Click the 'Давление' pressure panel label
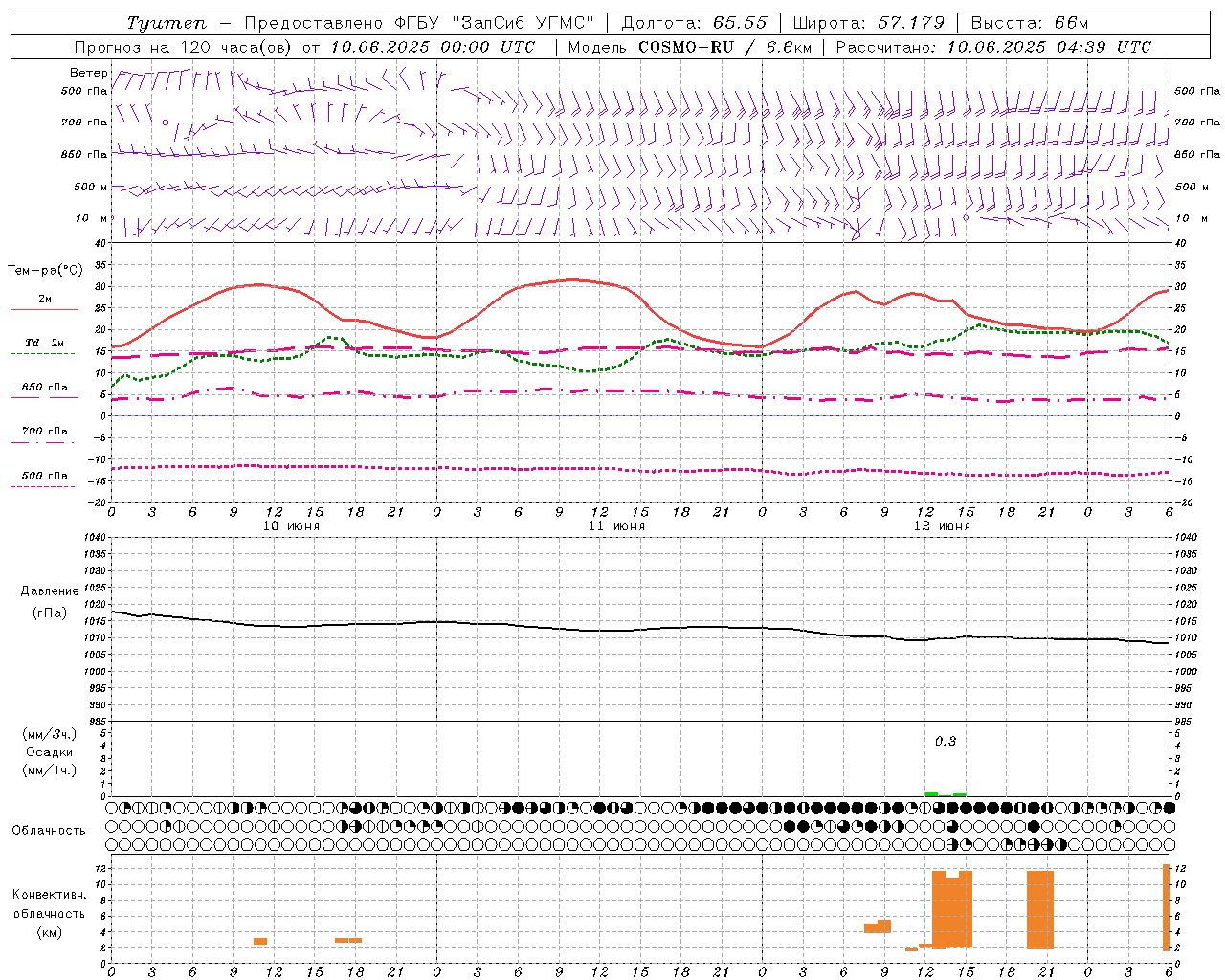This screenshot has width=1225, height=980. tap(50, 591)
